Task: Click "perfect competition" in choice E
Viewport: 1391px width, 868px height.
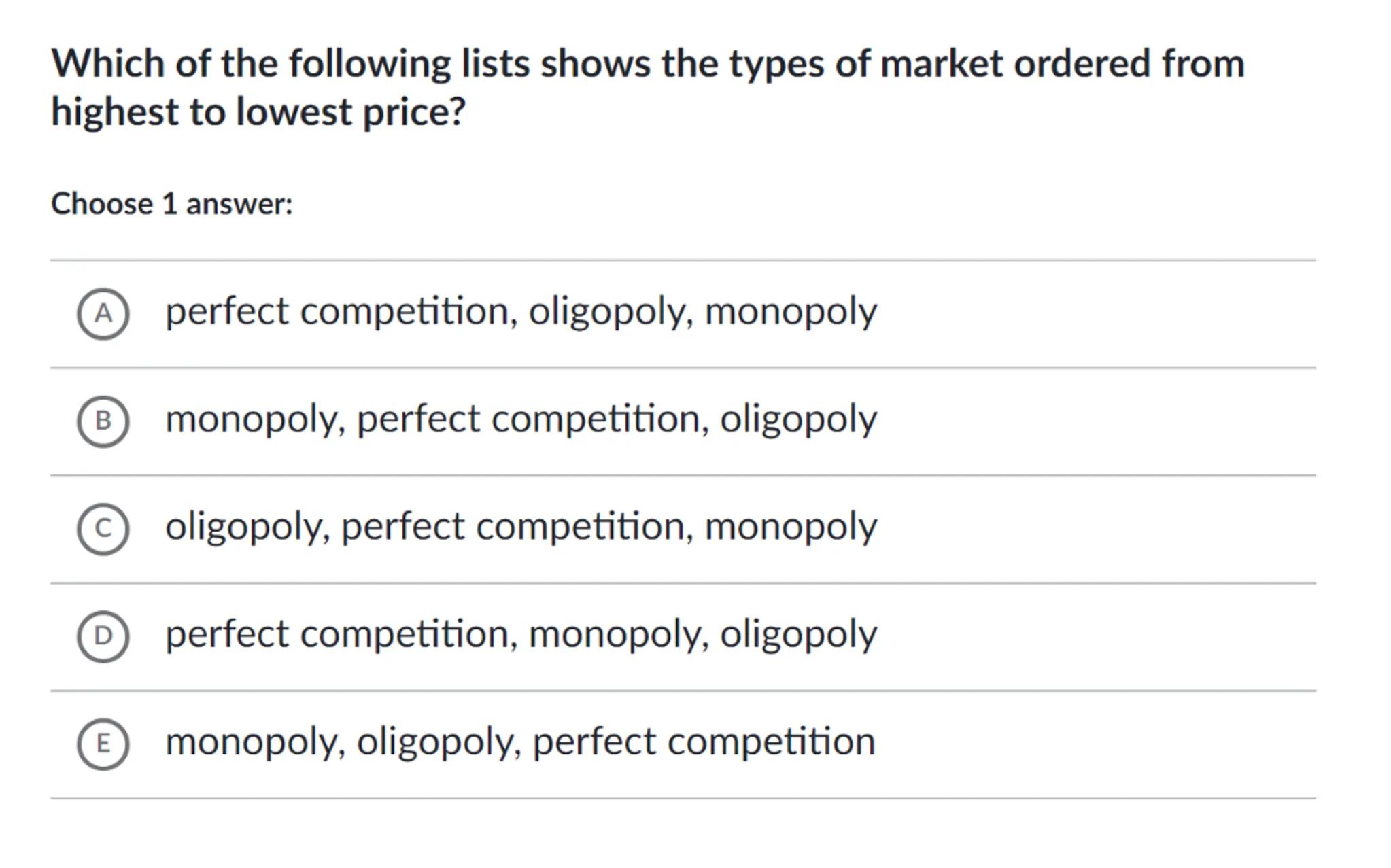Action: point(704,742)
